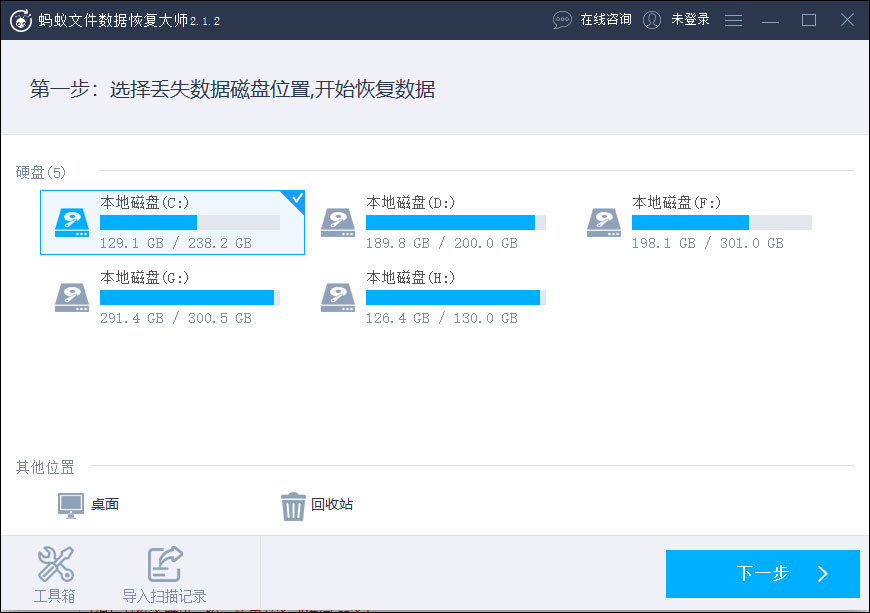
Task: Click the disk G: 291.4 GB capacity text
Action: pyautogui.click(x=132, y=318)
